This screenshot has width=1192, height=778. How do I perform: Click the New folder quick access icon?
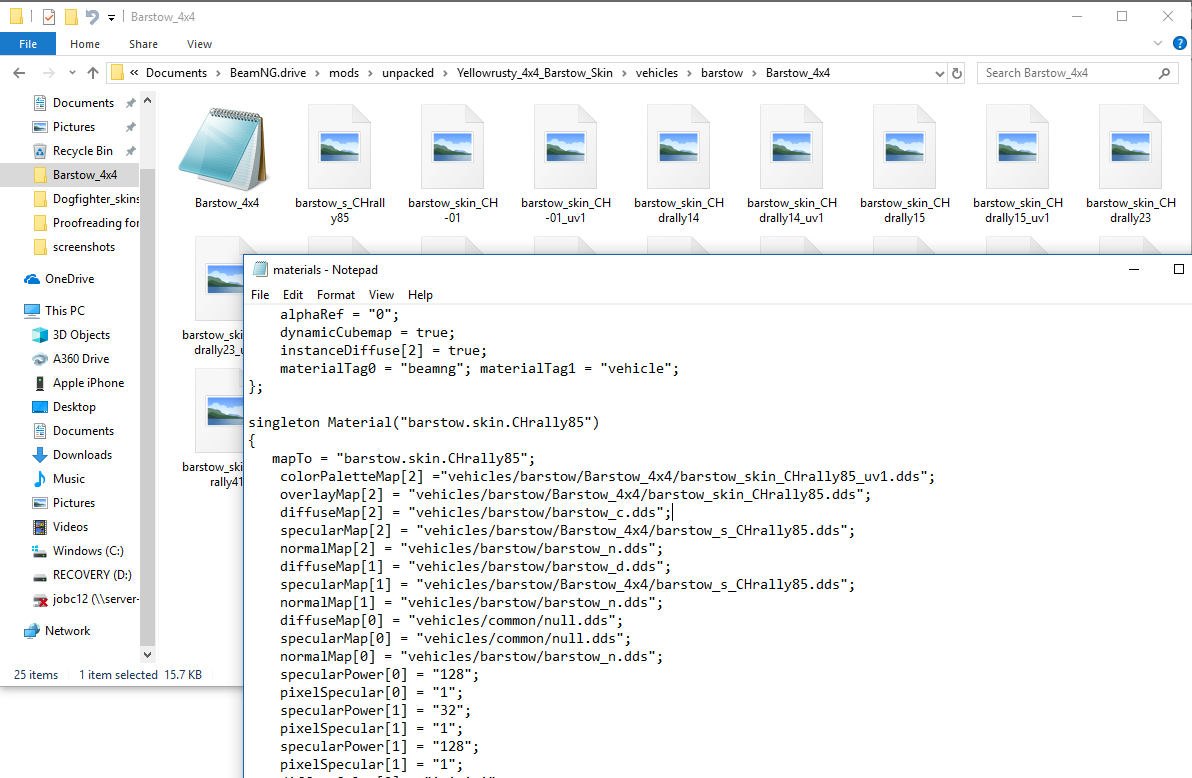pyautogui.click(x=71, y=17)
